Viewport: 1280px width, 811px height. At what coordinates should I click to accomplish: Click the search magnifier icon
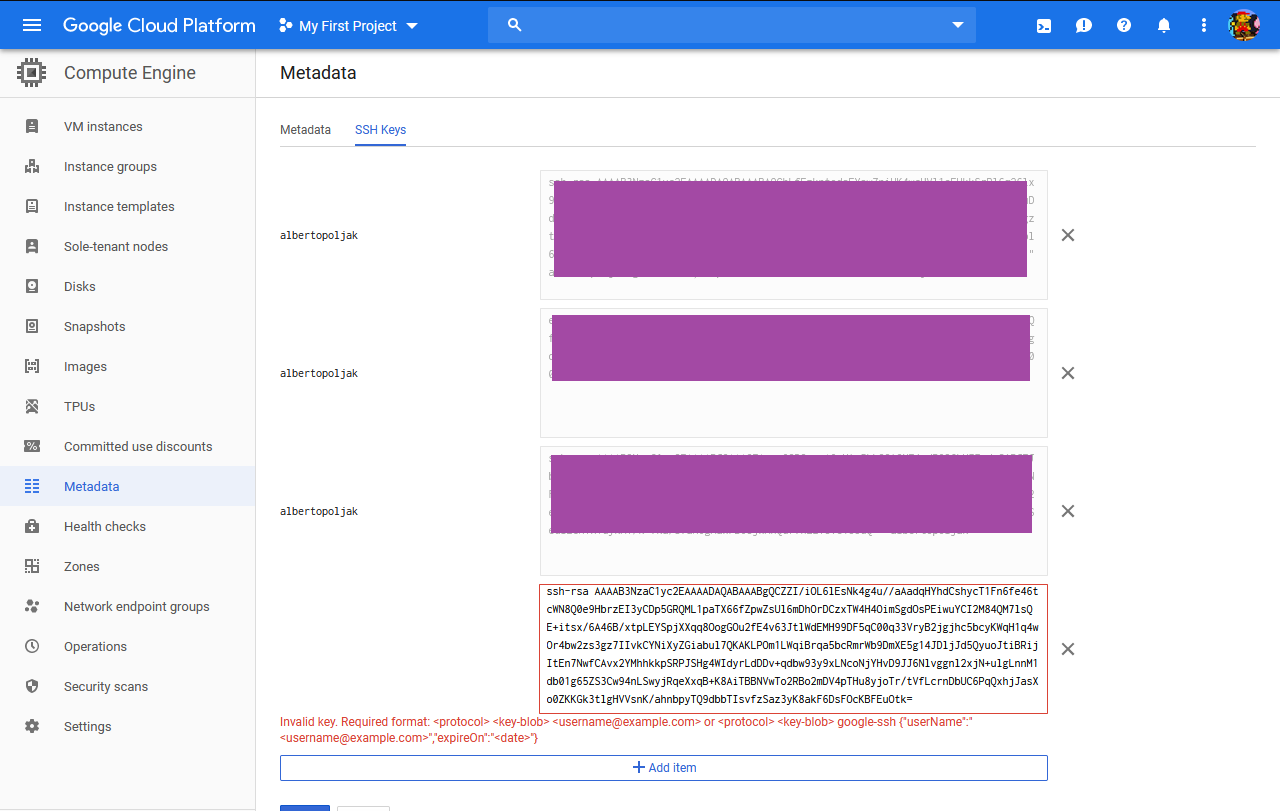click(x=515, y=25)
